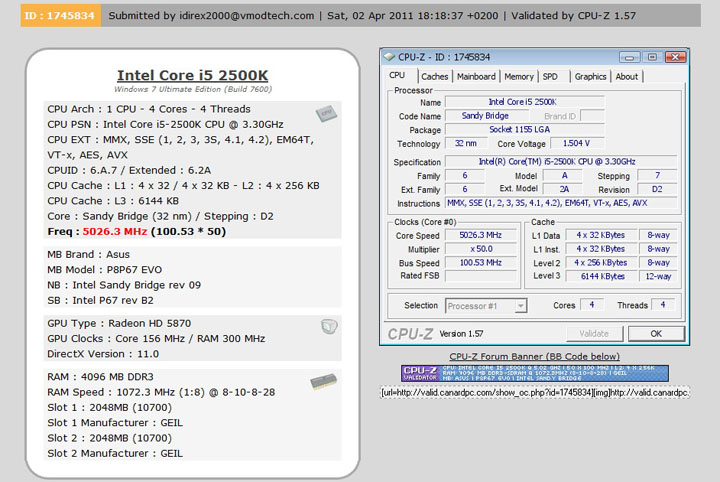
Task: Click the Bus Speed value 100.53 MHz
Action: (481, 263)
